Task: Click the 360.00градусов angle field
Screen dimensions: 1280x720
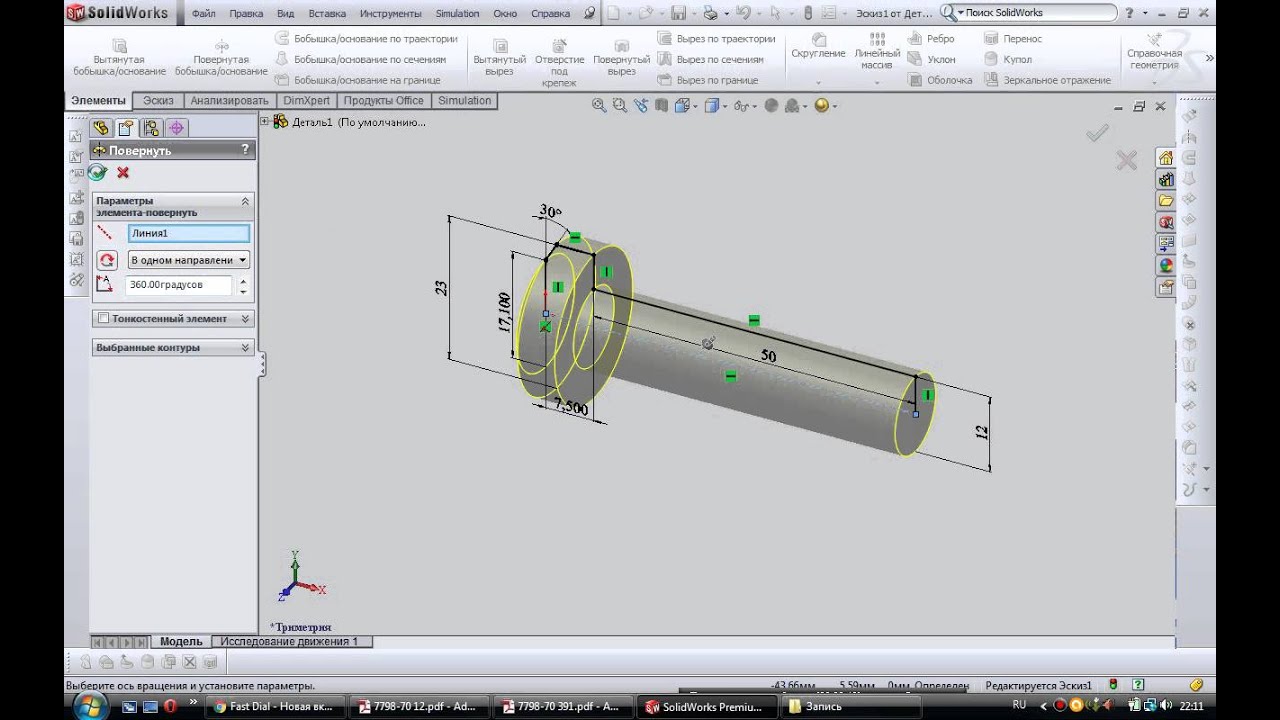Action: coord(180,285)
